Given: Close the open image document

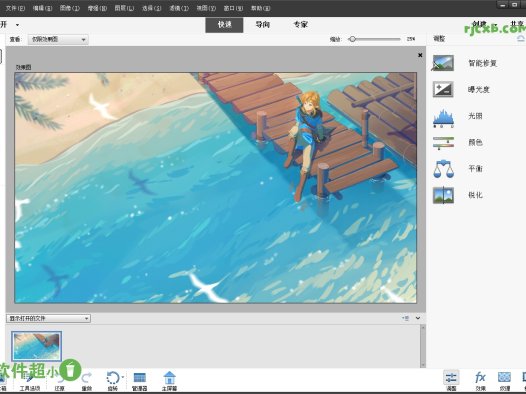Looking at the screenshot, I should (420, 55).
